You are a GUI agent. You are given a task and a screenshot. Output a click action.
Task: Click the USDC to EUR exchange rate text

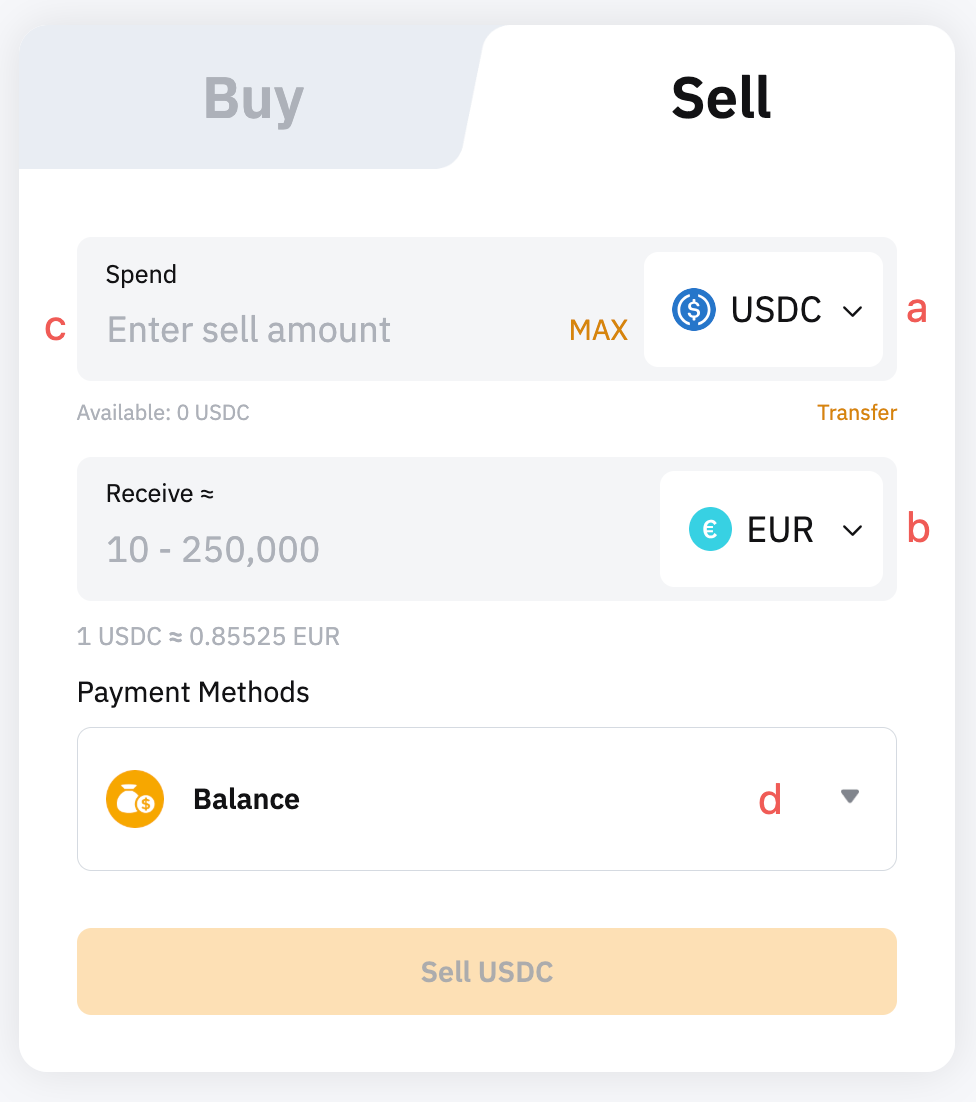208,636
